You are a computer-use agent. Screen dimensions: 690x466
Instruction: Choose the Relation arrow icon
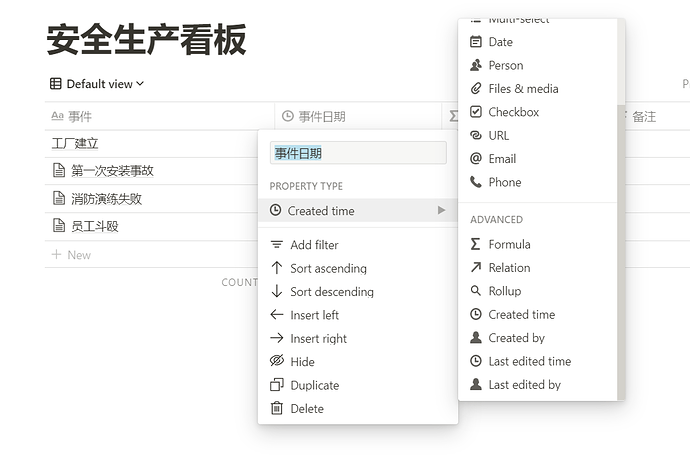pos(476,268)
